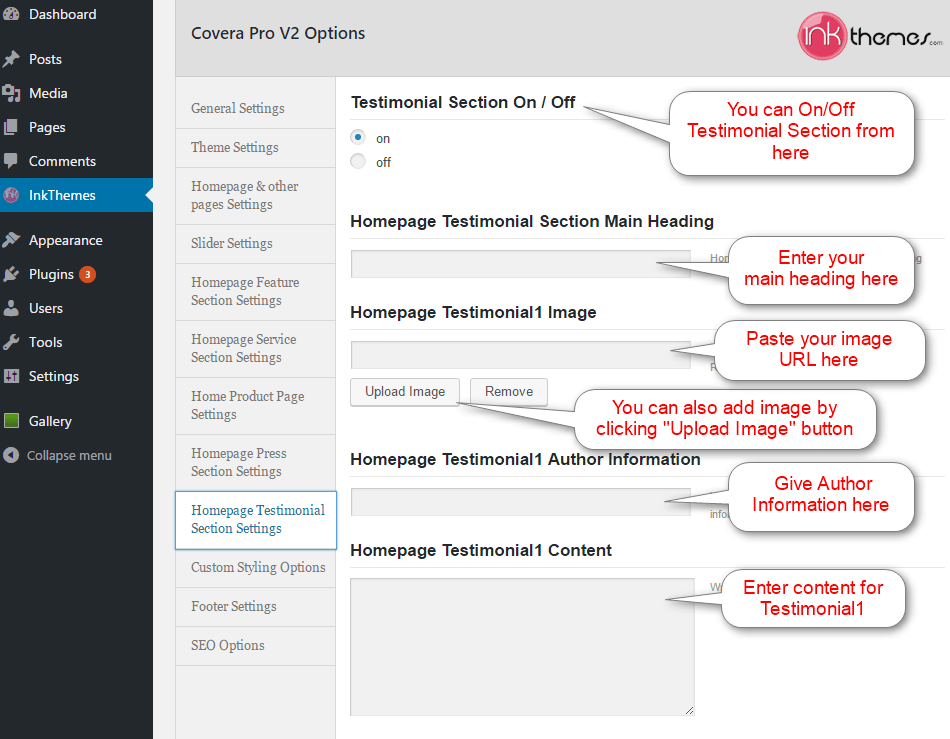Open the Comments menu
The height and width of the screenshot is (739, 950).
(x=76, y=161)
